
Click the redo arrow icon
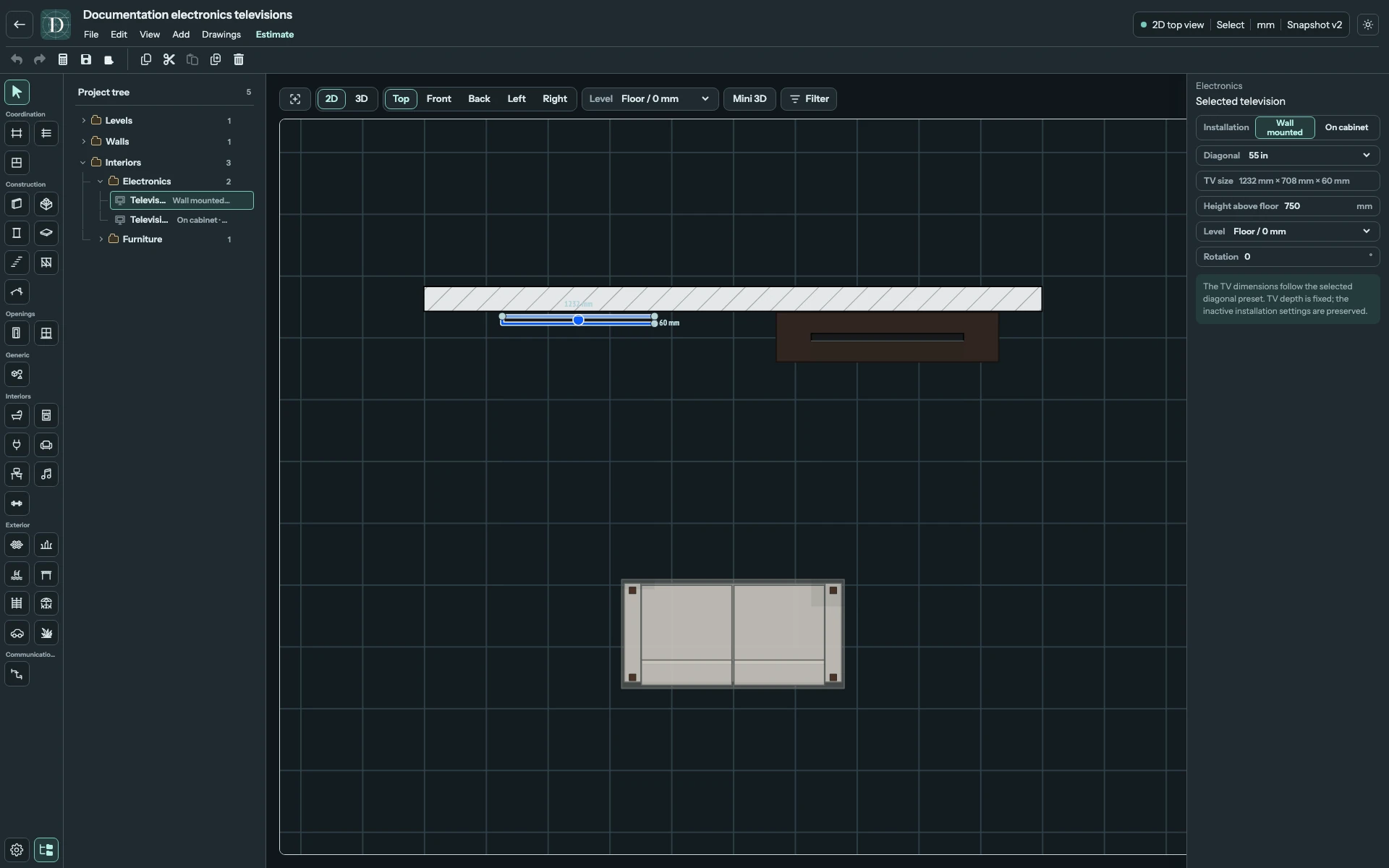(40, 59)
